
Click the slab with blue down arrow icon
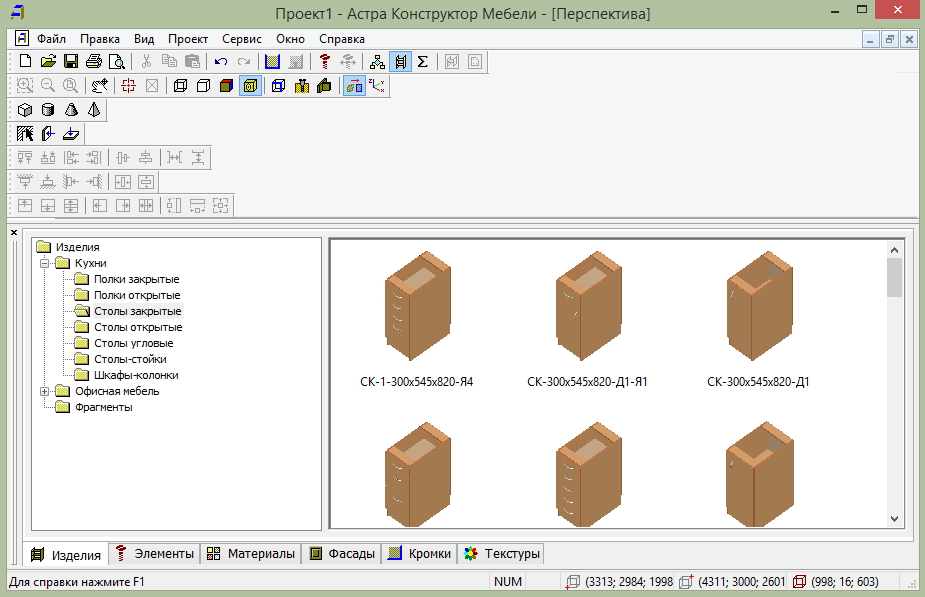point(71,134)
